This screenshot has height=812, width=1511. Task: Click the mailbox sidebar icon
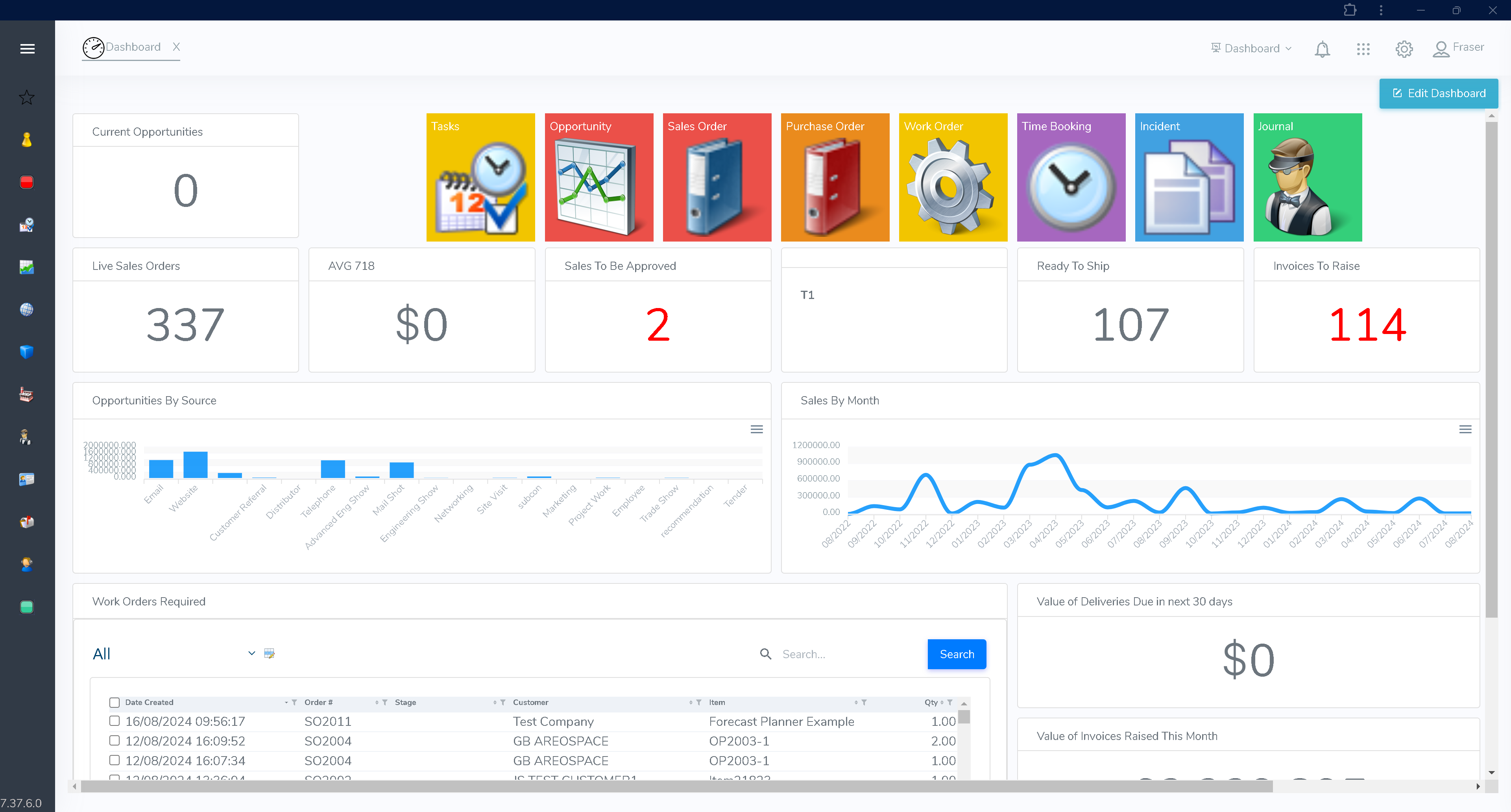(26, 522)
